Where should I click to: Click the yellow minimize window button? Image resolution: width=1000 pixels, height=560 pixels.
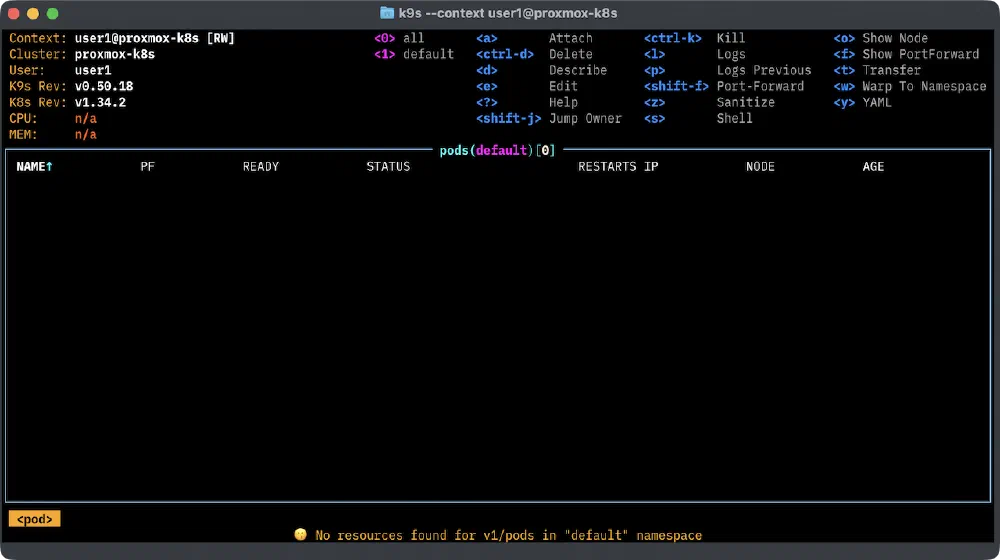point(33,14)
